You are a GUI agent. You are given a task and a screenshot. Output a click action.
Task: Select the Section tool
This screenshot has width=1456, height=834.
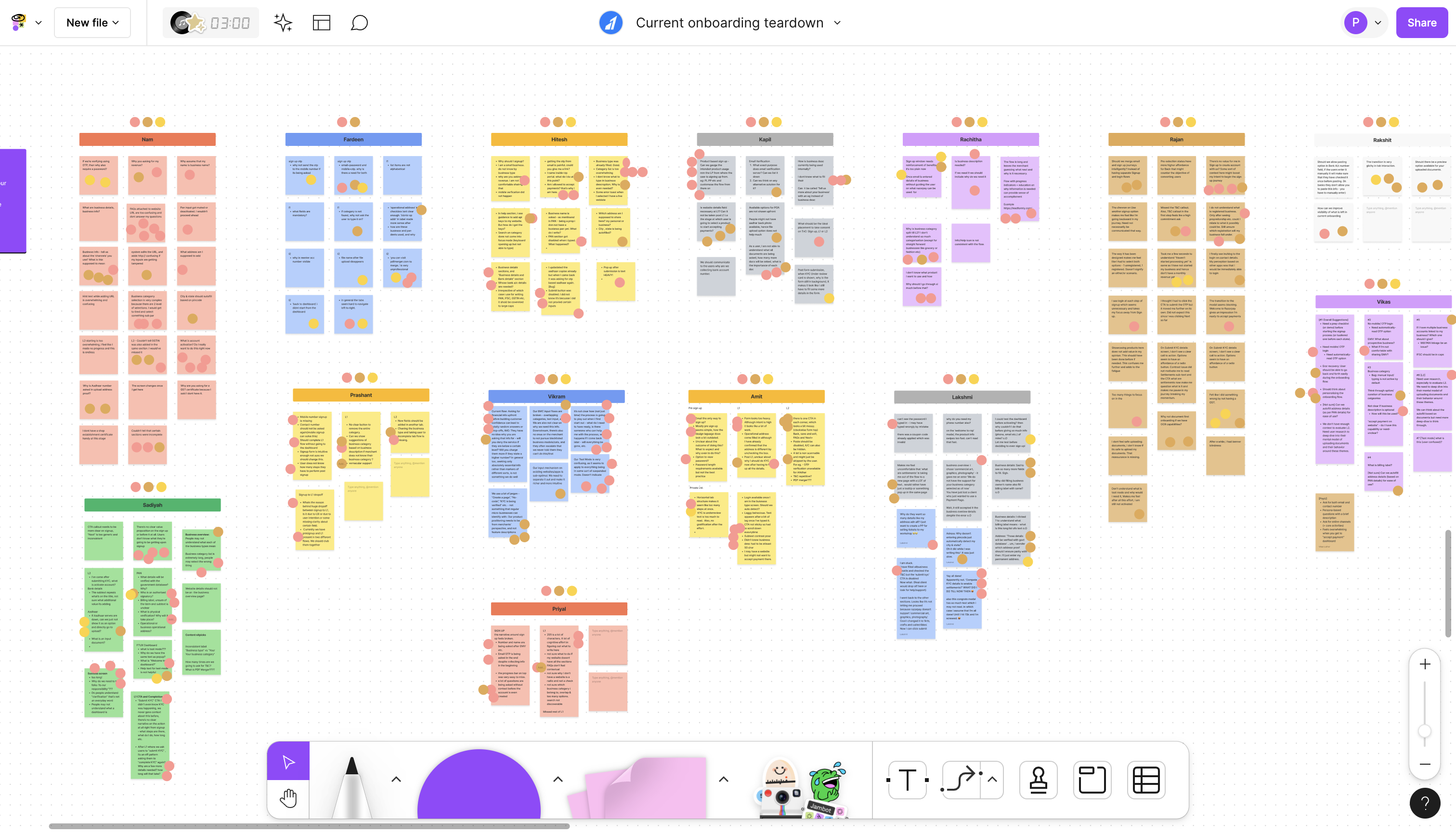1092,780
